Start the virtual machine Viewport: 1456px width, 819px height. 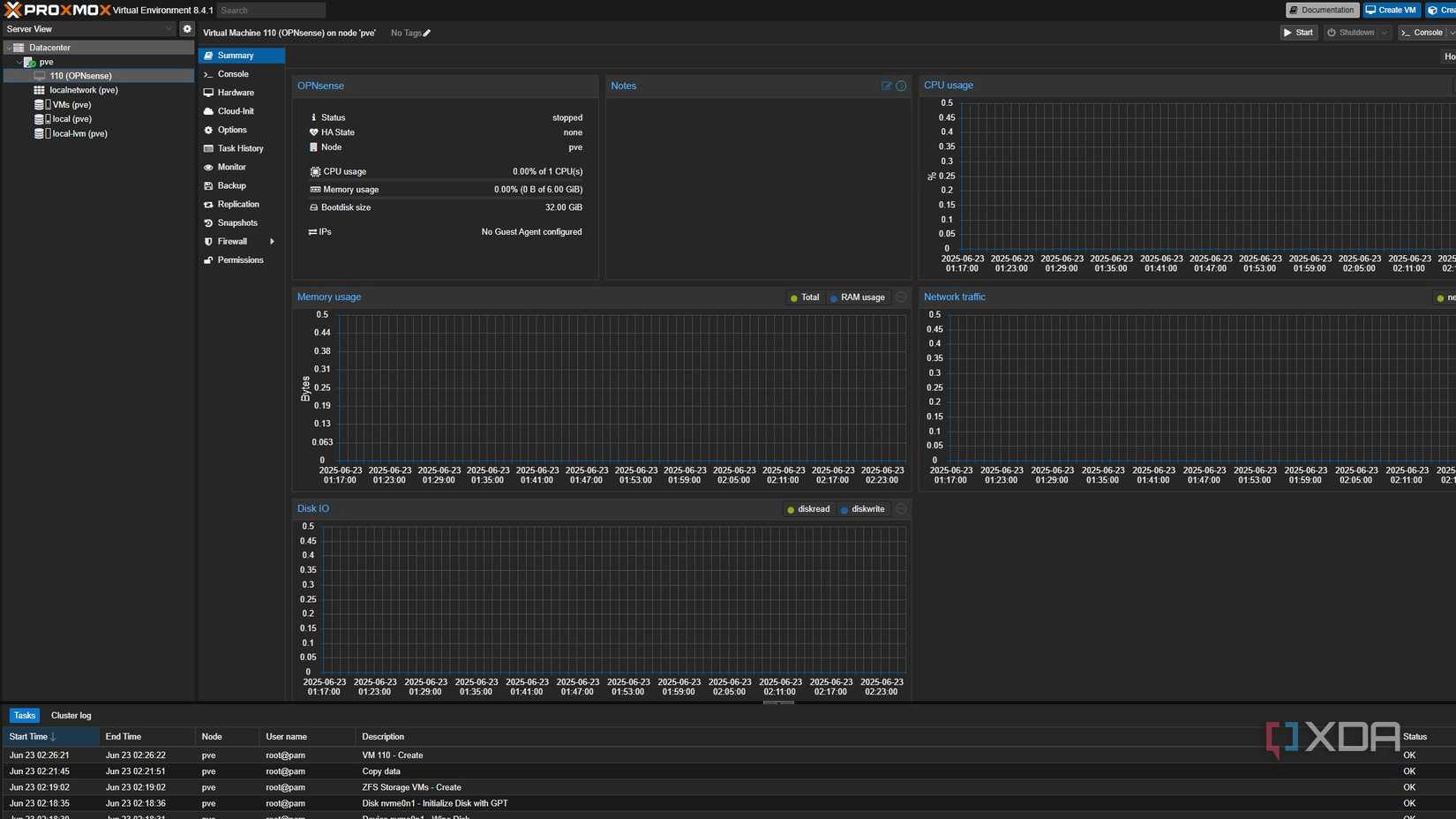pyautogui.click(x=1299, y=33)
